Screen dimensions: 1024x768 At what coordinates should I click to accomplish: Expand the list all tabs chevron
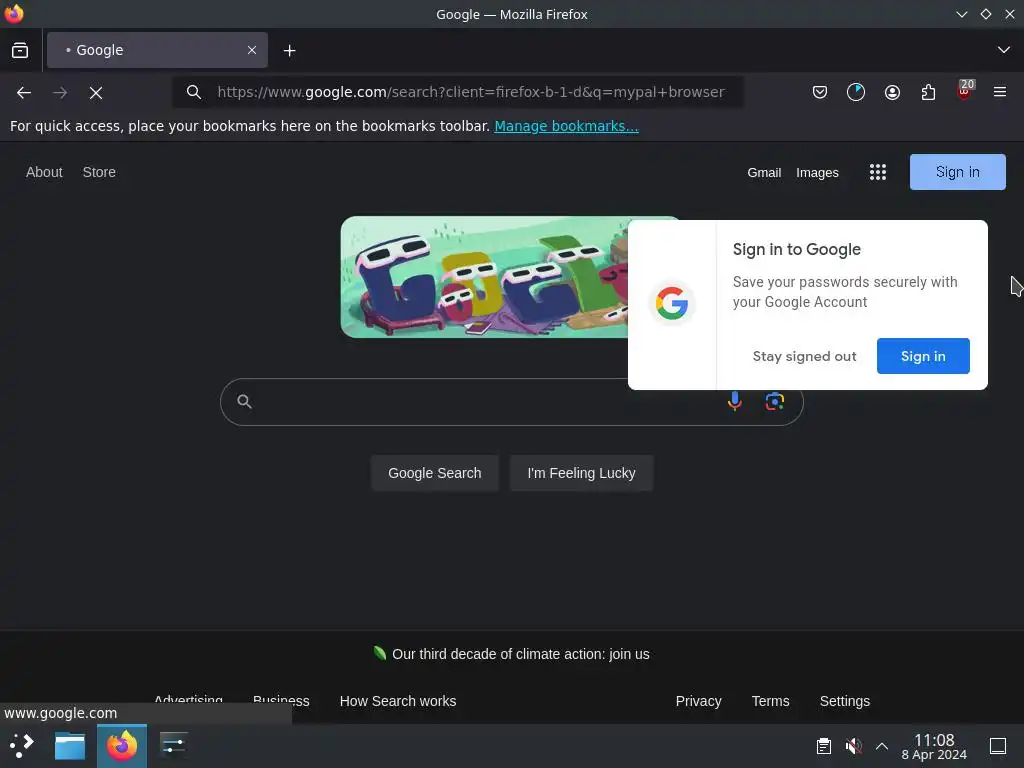[x=1004, y=50]
